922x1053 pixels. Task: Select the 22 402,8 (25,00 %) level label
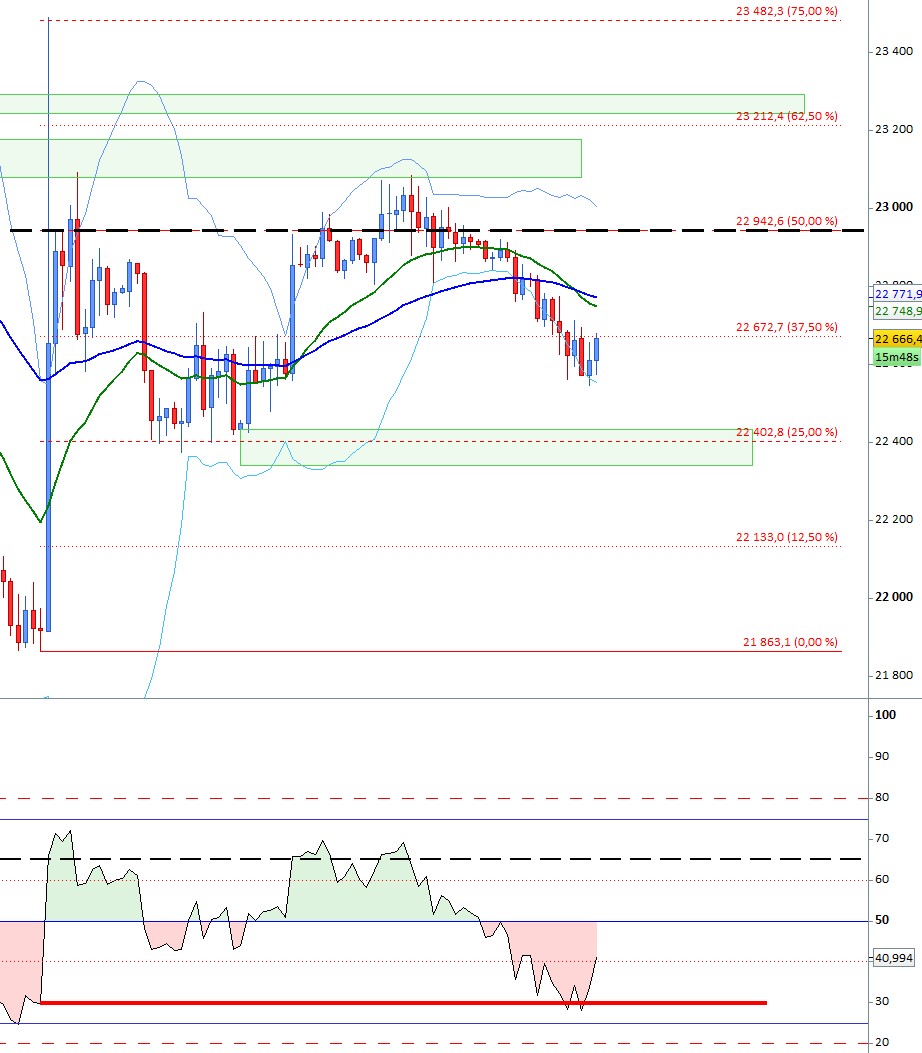(x=786, y=432)
